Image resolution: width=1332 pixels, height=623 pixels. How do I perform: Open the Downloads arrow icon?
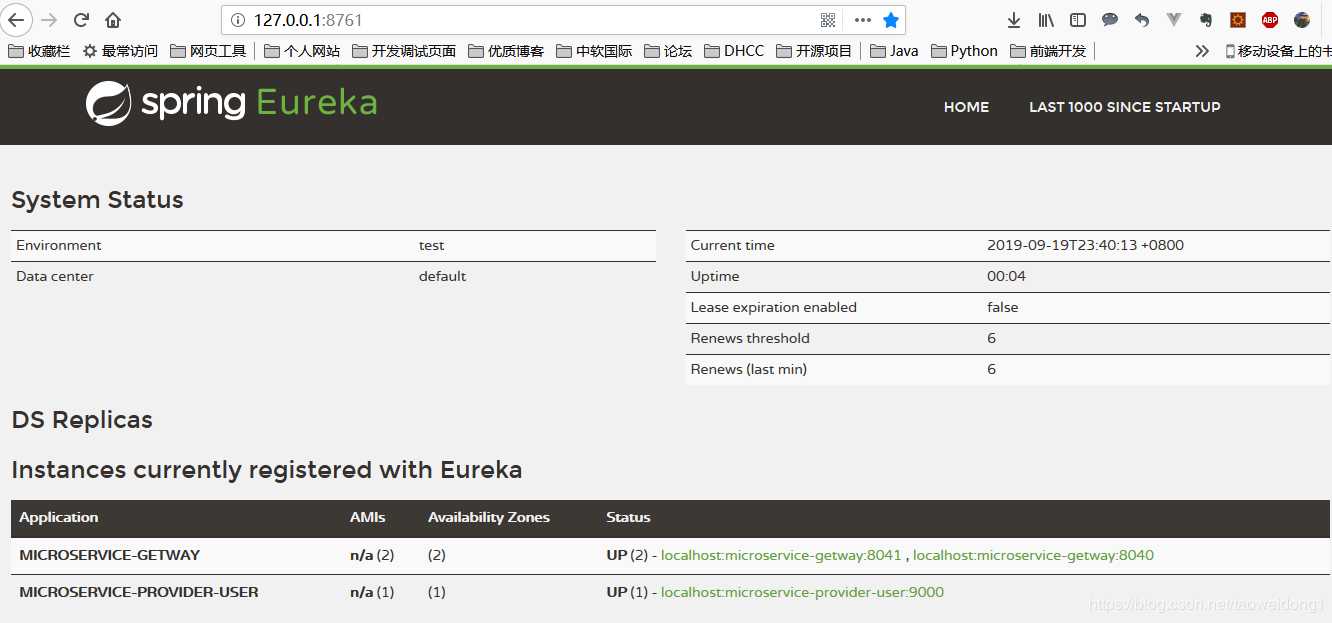[1013, 20]
